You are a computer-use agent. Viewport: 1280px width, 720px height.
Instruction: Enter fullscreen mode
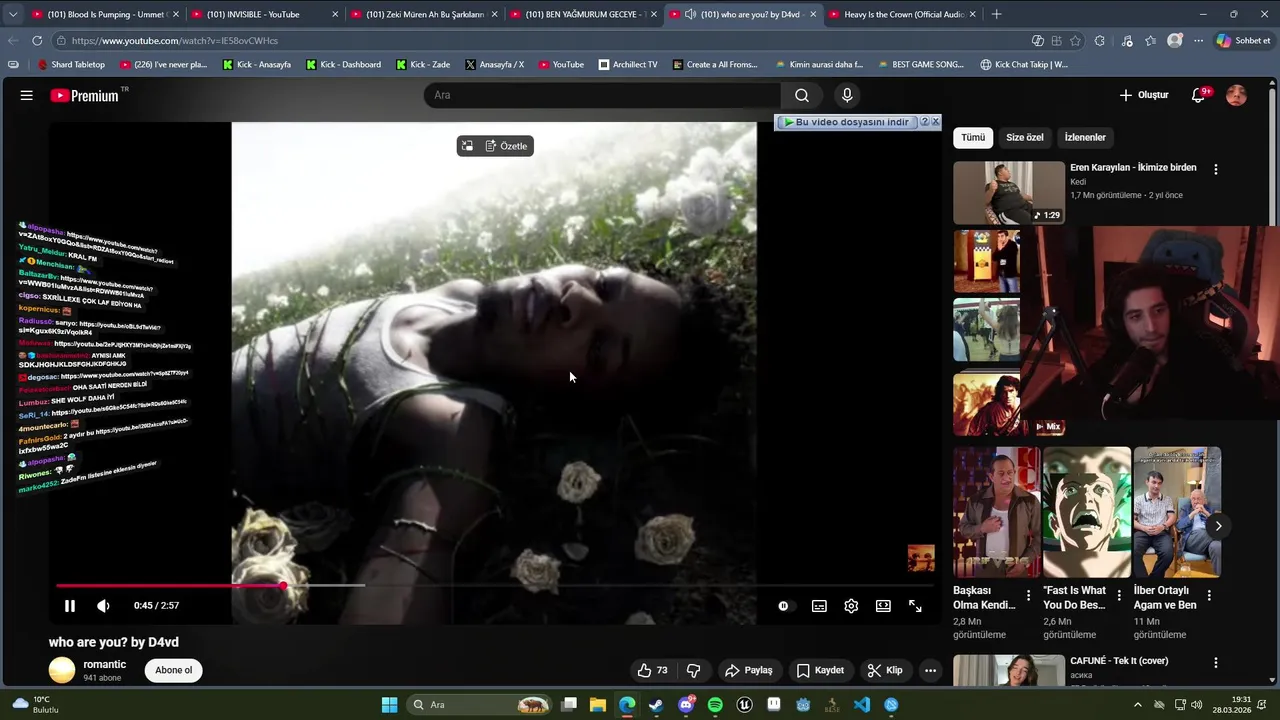click(x=915, y=606)
